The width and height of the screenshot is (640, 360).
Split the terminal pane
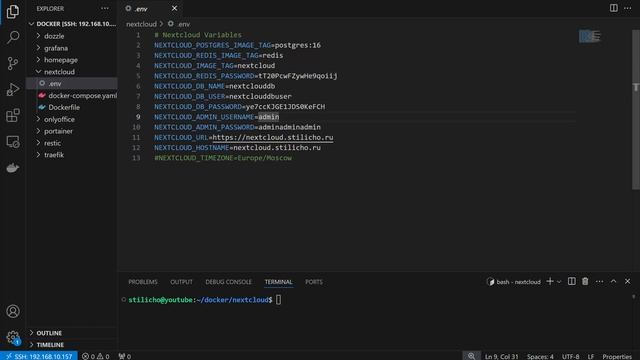click(571, 282)
